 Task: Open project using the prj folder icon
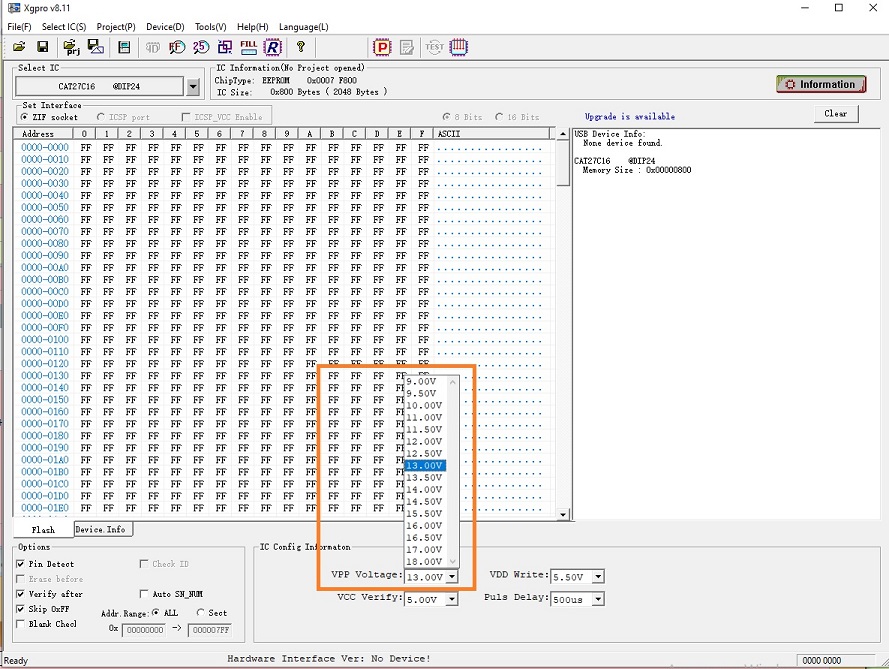71,47
